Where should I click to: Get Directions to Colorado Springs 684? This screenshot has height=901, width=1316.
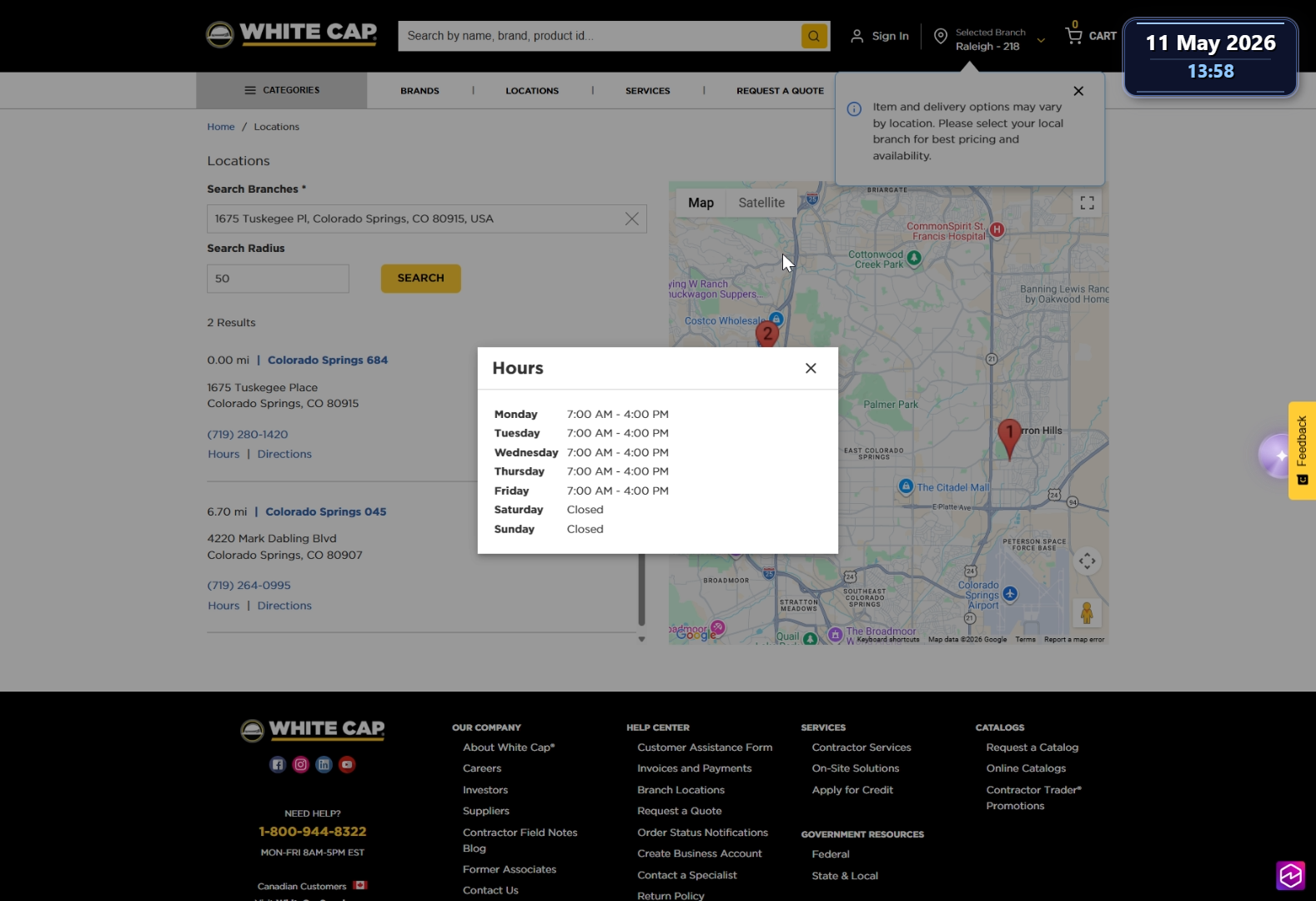[x=284, y=454]
